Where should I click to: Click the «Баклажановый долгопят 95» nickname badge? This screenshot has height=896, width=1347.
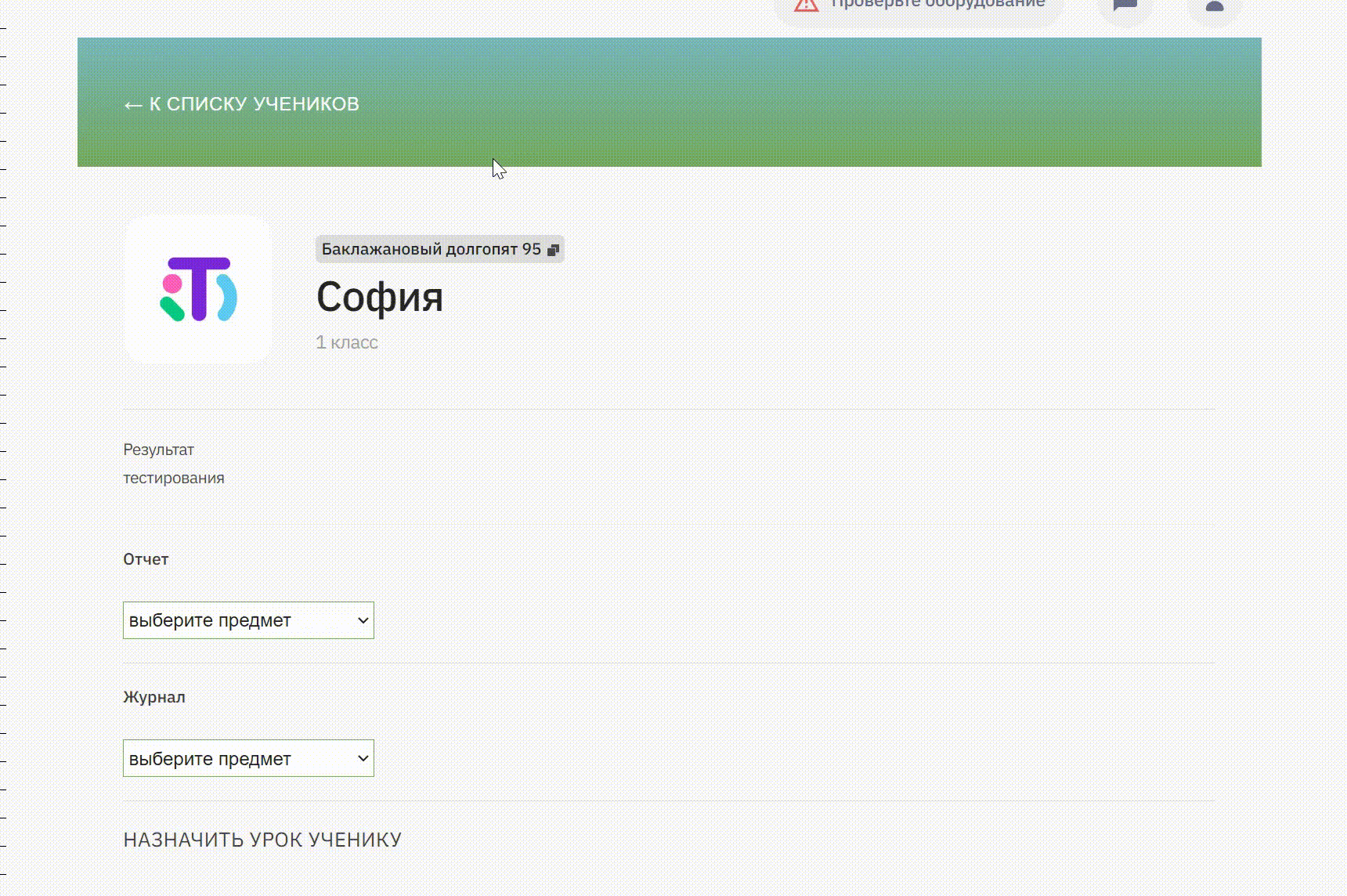click(x=439, y=249)
